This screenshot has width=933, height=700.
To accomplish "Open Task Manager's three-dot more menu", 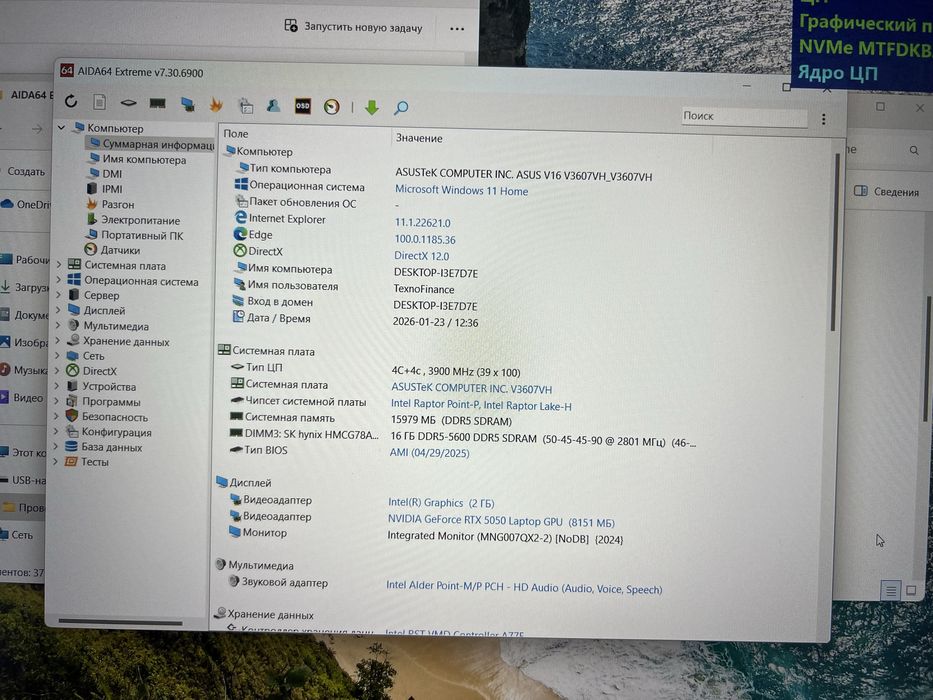I will pyautogui.click(x=457, y=29).
